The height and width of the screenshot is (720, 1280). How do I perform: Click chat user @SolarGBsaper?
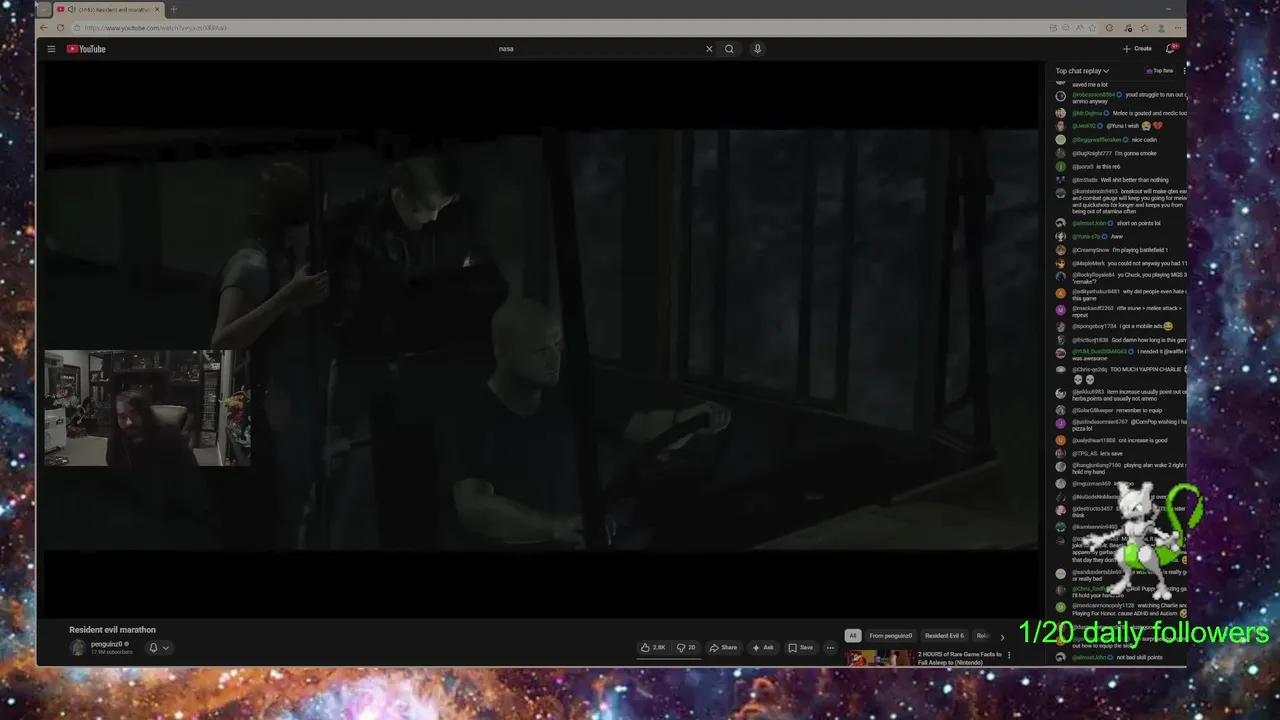pos(1092,410)
